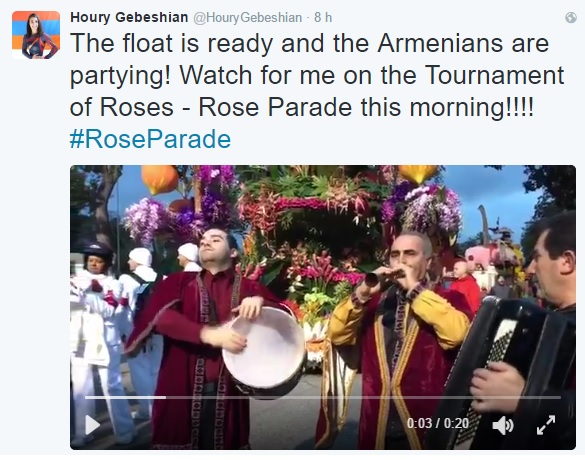Image resolution: width=585 pixels, height=460 pixels.
Task: Click the tweet text about the float
Action: click(x=317, y=75)
